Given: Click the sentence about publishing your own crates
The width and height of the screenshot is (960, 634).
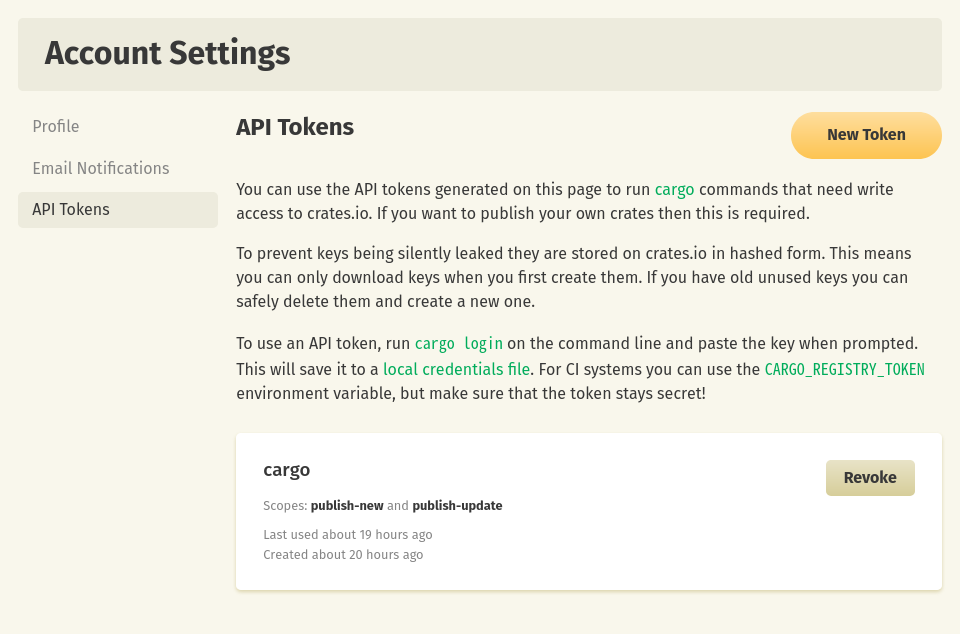Looking at the screenshot, I should [593, 214].
